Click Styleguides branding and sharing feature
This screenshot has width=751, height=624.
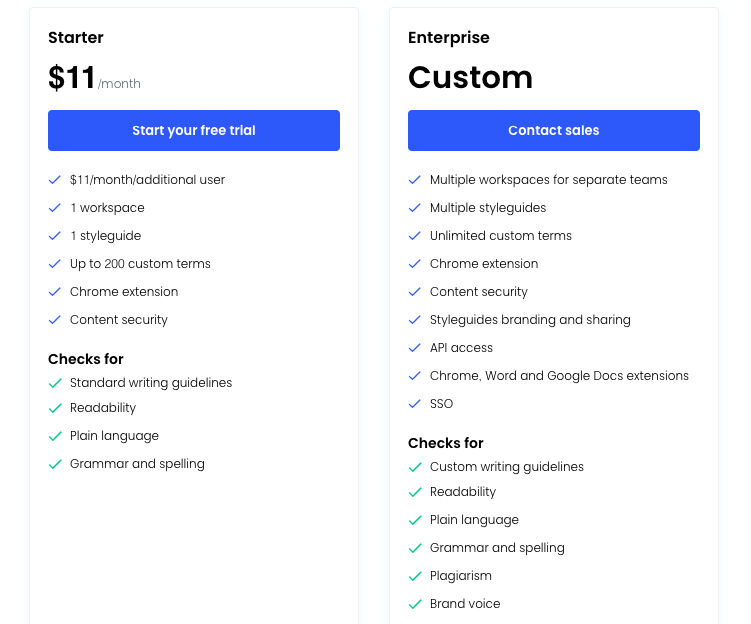tap(530, 320)
